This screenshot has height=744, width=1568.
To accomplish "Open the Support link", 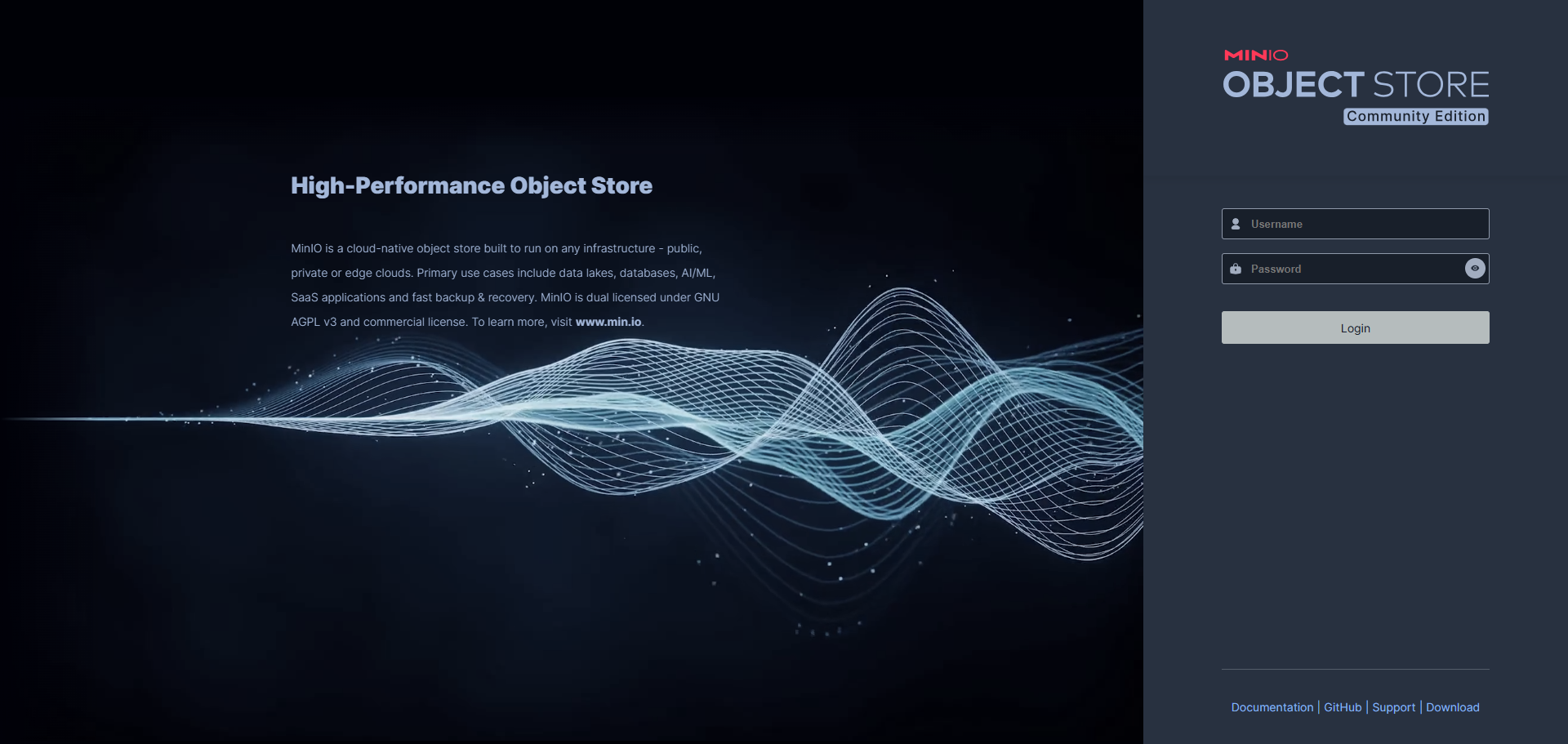I will click(x=1393, y=707).
